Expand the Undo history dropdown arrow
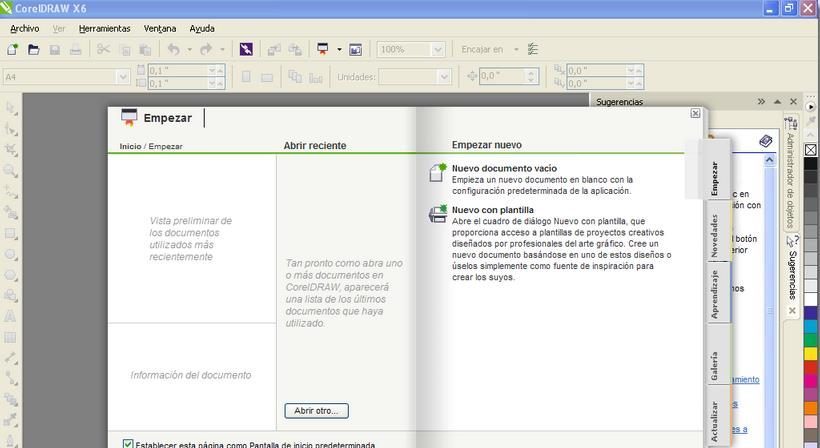The height and width of the screenshot is (448, 820). point(189,49)
